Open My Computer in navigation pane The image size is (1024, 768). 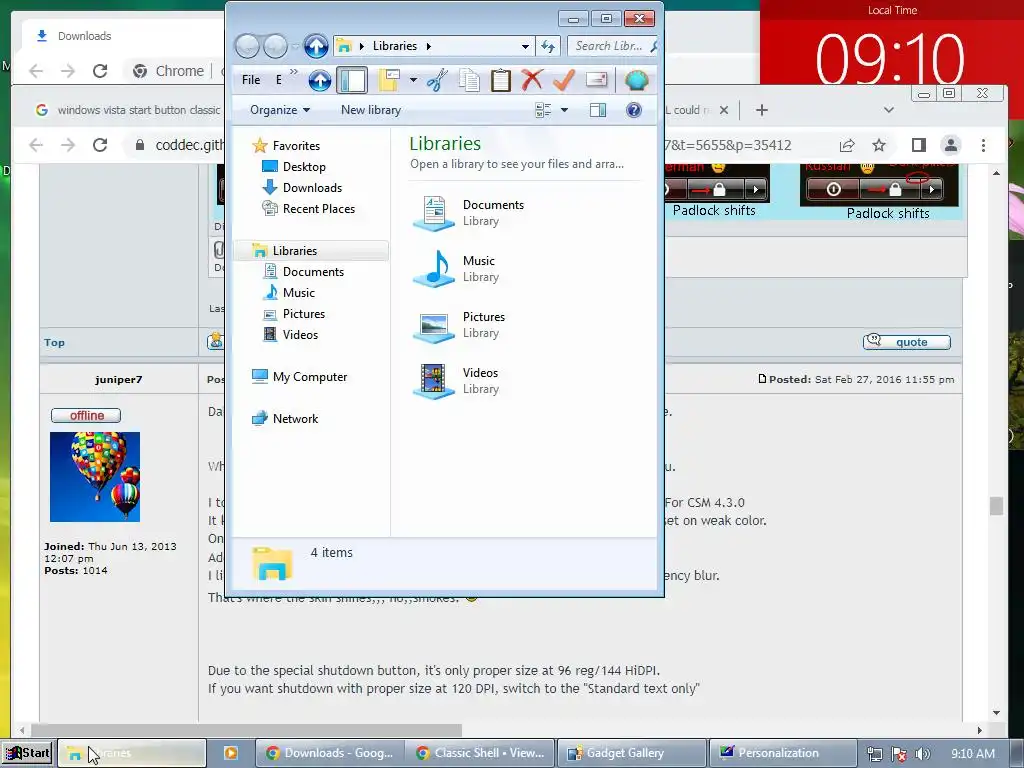(300, 377)
